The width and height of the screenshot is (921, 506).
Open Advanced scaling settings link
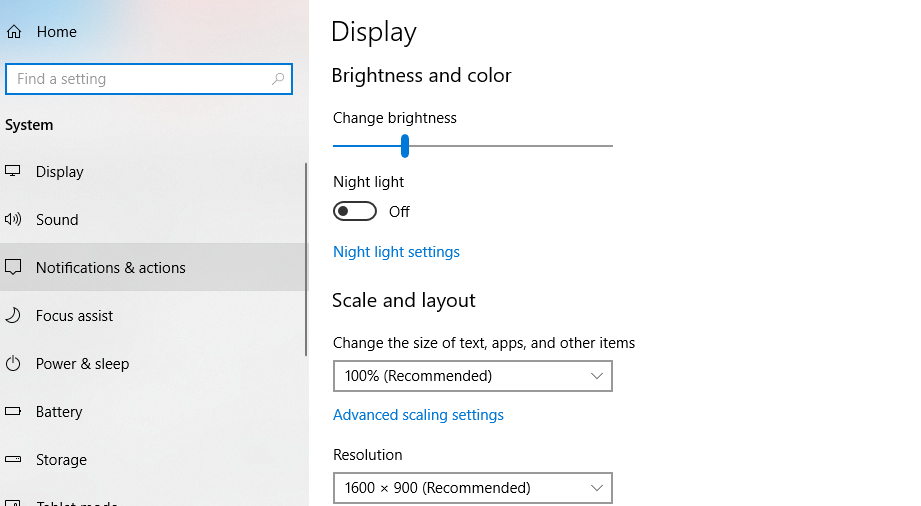[418, 415]
